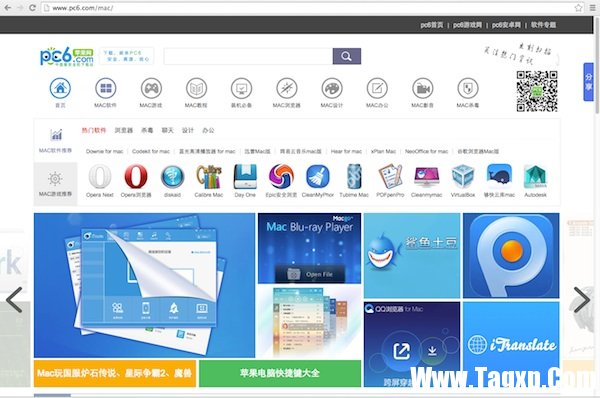Viewport: 600px width, 398px height.
Task: Open the pc6安卓网 top link
Action: click(x=506, y=25)
